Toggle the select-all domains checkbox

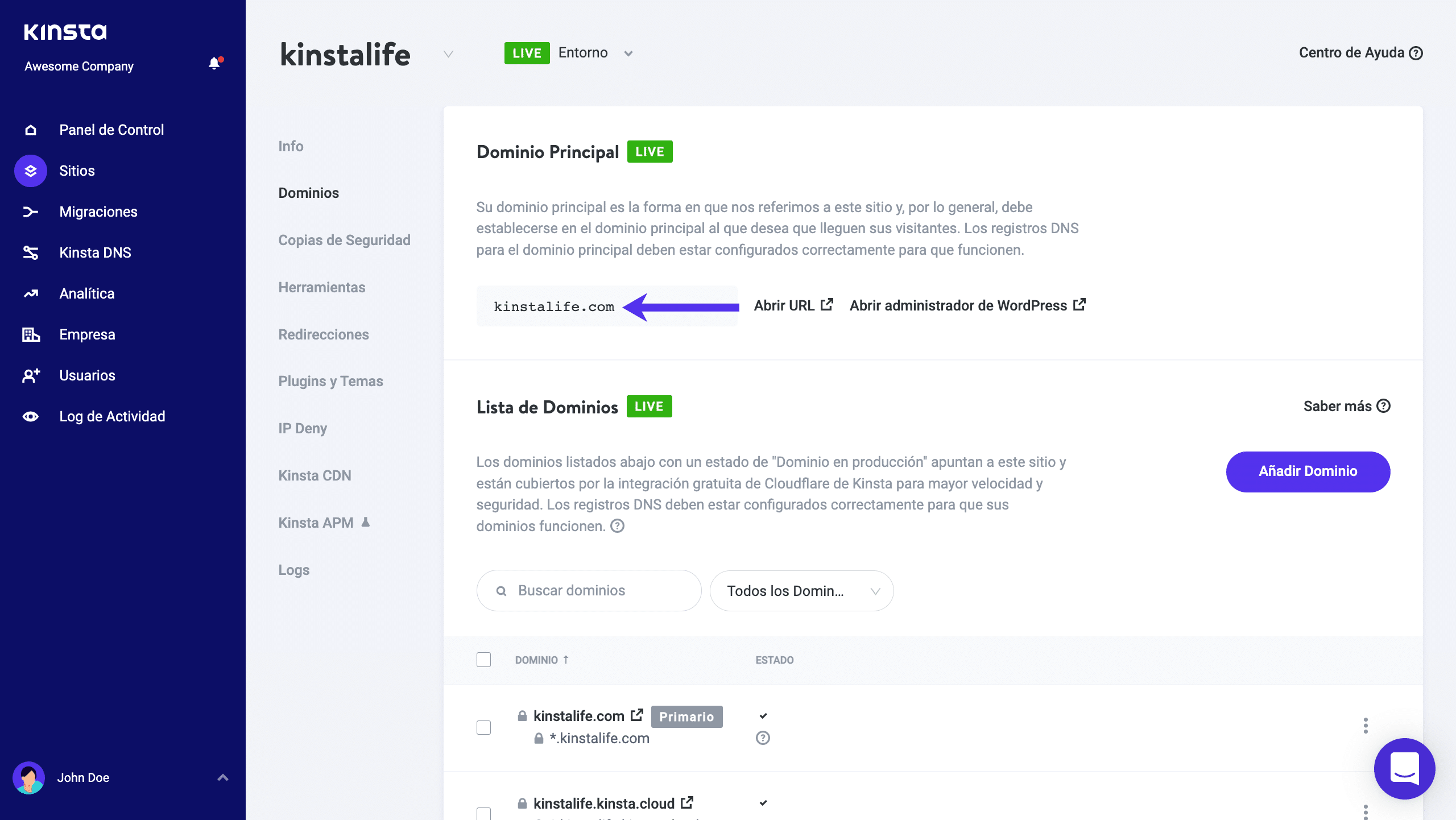click(483, 660)
